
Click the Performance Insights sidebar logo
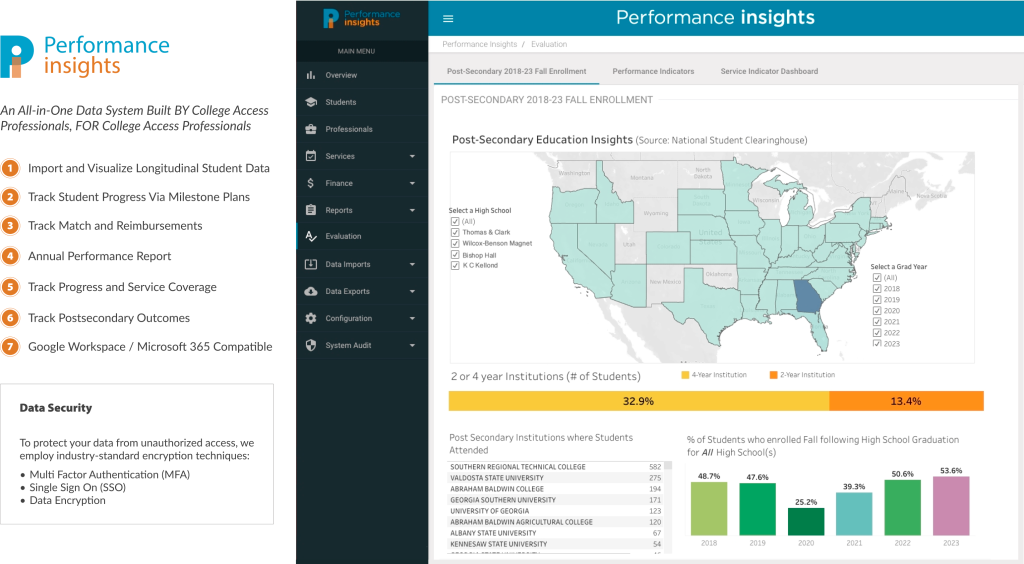(x=362, y=18)
